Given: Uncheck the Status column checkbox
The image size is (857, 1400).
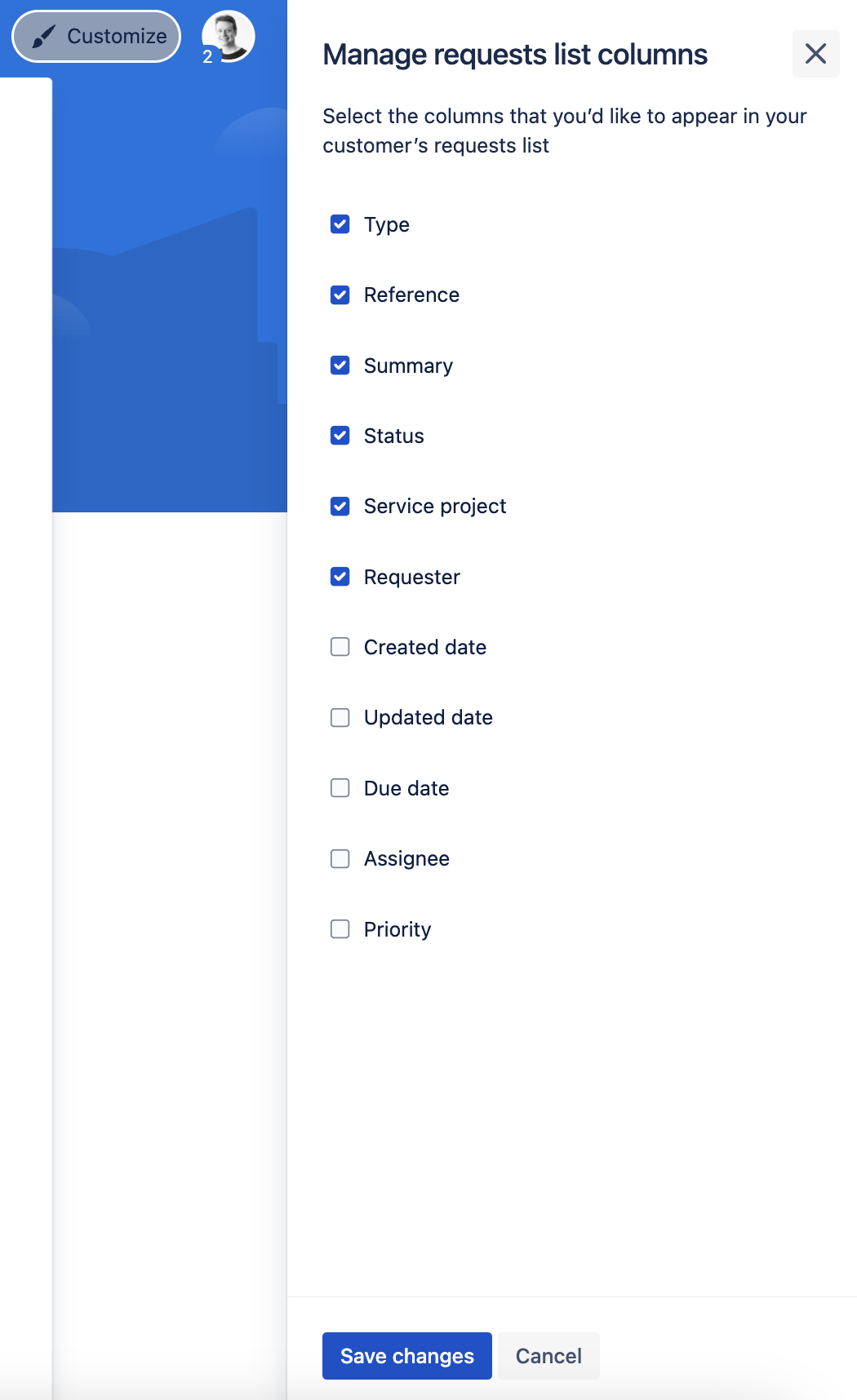Looking at the screenshot, I should tap(340, 435).
